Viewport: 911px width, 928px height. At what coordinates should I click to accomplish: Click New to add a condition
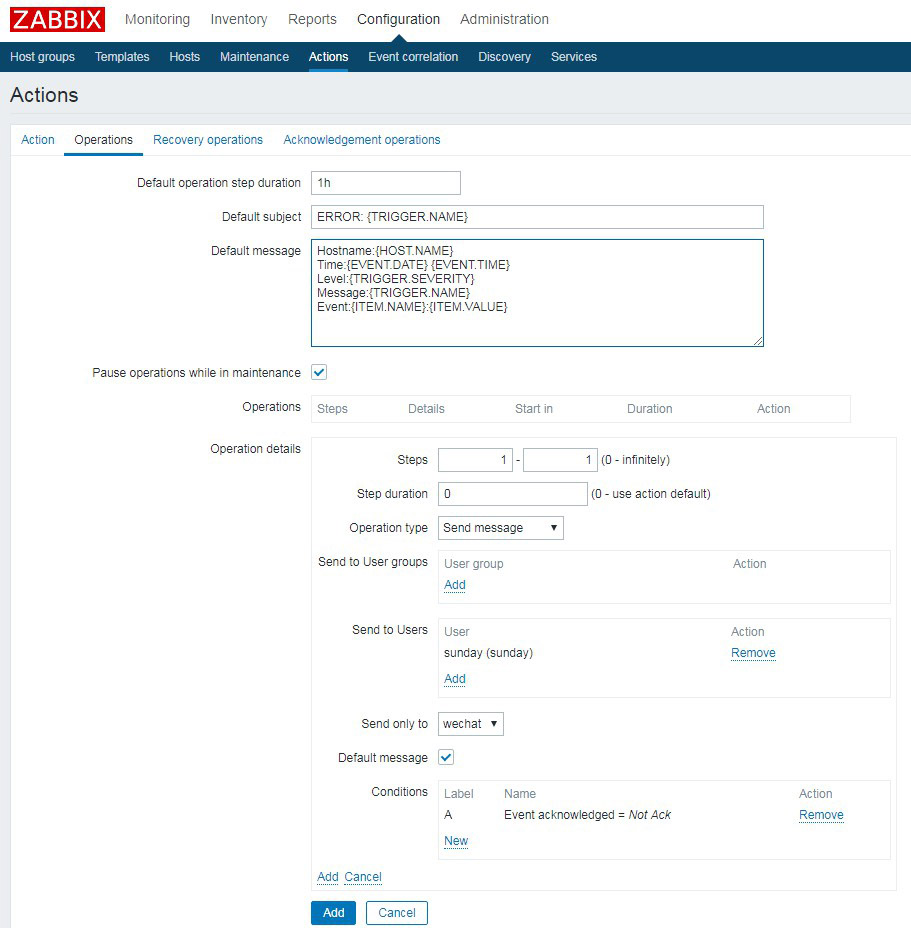456,841
